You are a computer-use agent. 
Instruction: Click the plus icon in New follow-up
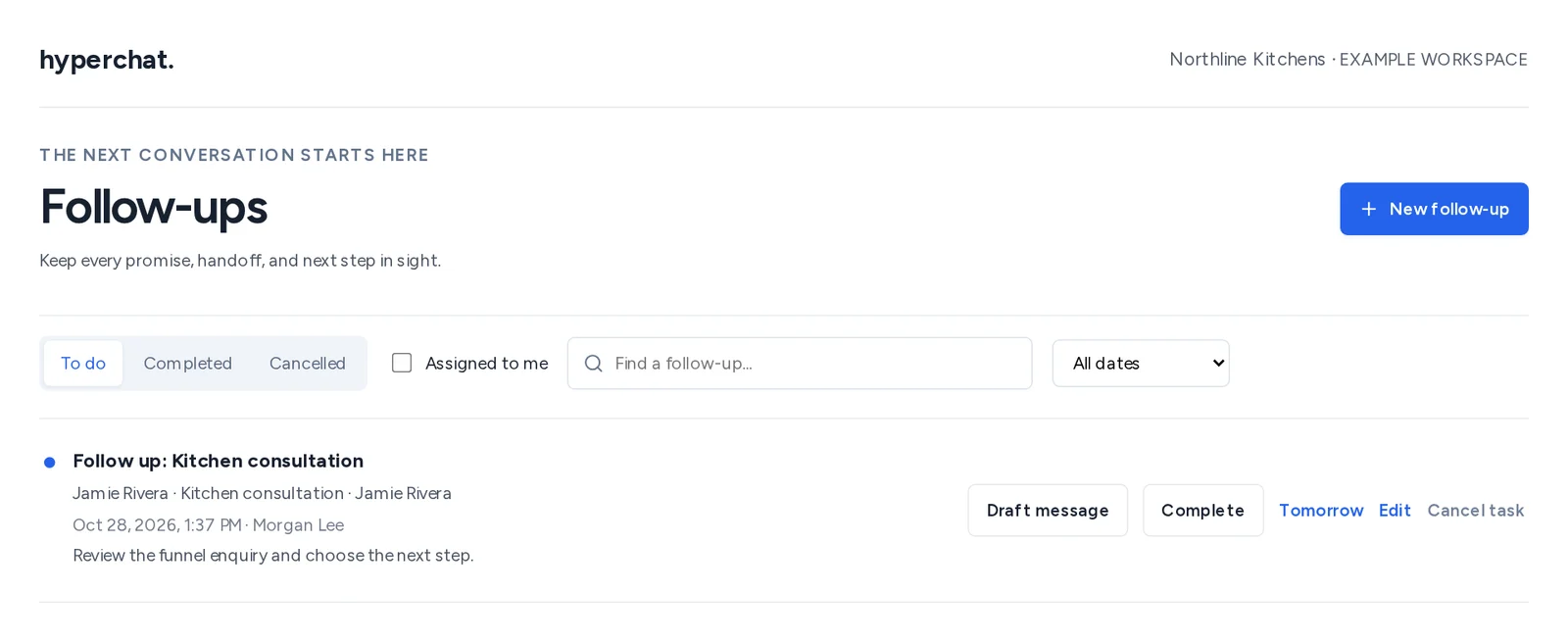[x=1369, y=209]
